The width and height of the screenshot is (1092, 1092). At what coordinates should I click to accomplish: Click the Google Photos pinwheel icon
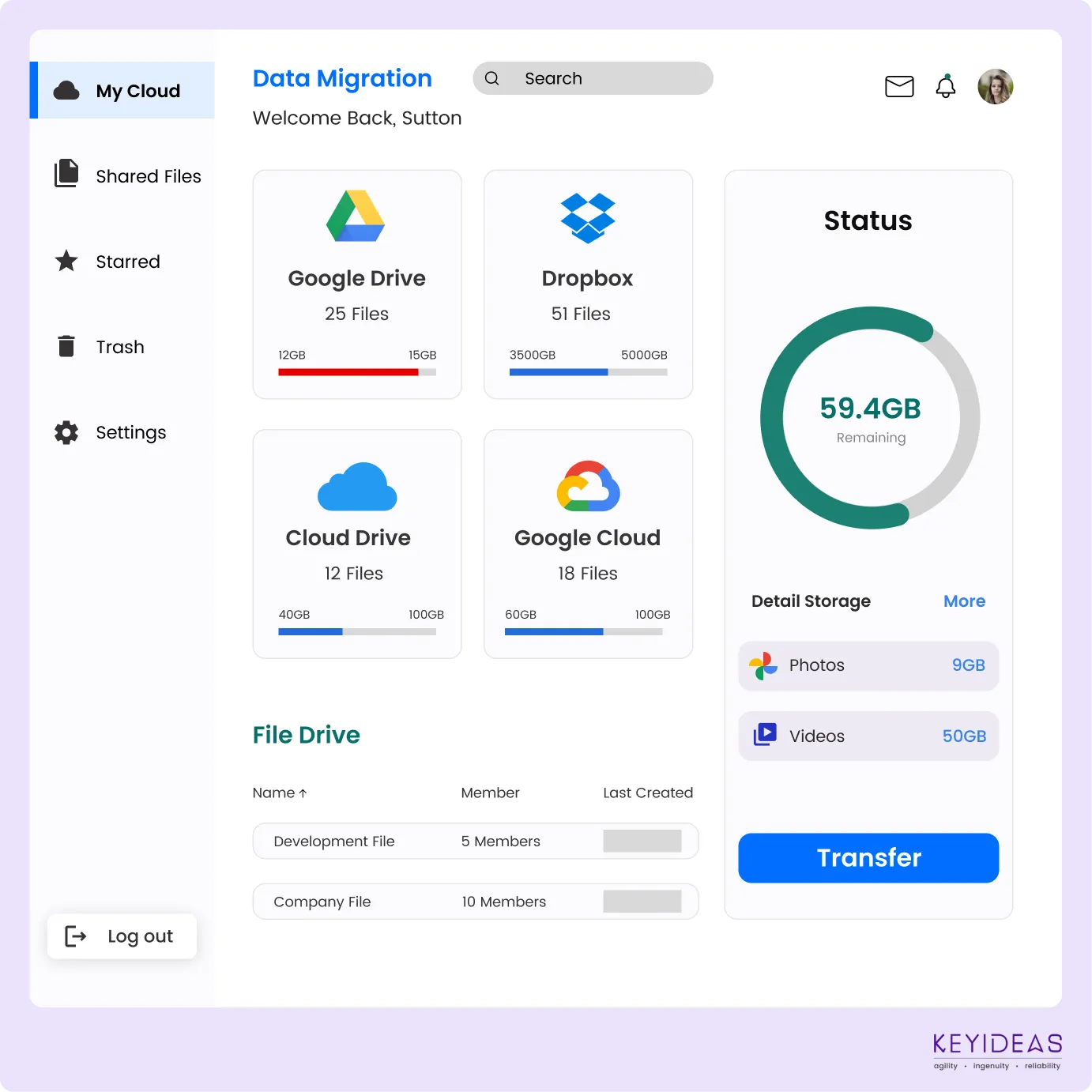(763, 666)
